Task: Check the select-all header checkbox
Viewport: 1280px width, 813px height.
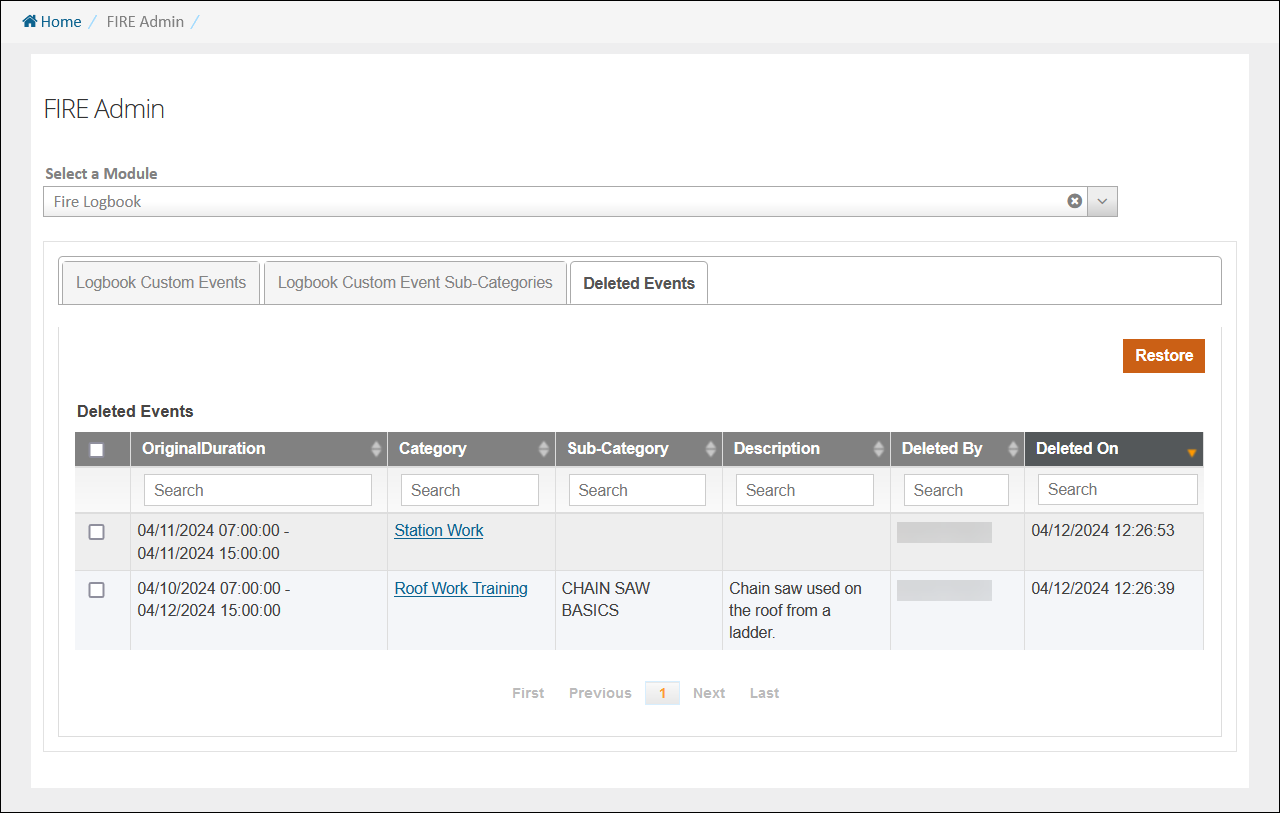Action: click(97, 450)
